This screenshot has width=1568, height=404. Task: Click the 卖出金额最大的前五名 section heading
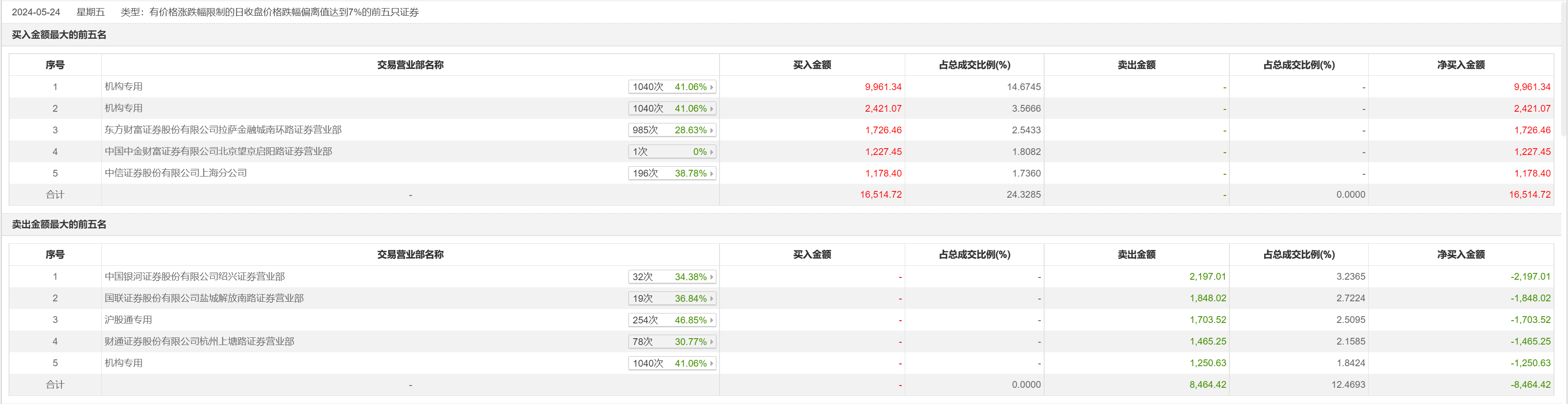pyautogui.click(x=59, y=224)
